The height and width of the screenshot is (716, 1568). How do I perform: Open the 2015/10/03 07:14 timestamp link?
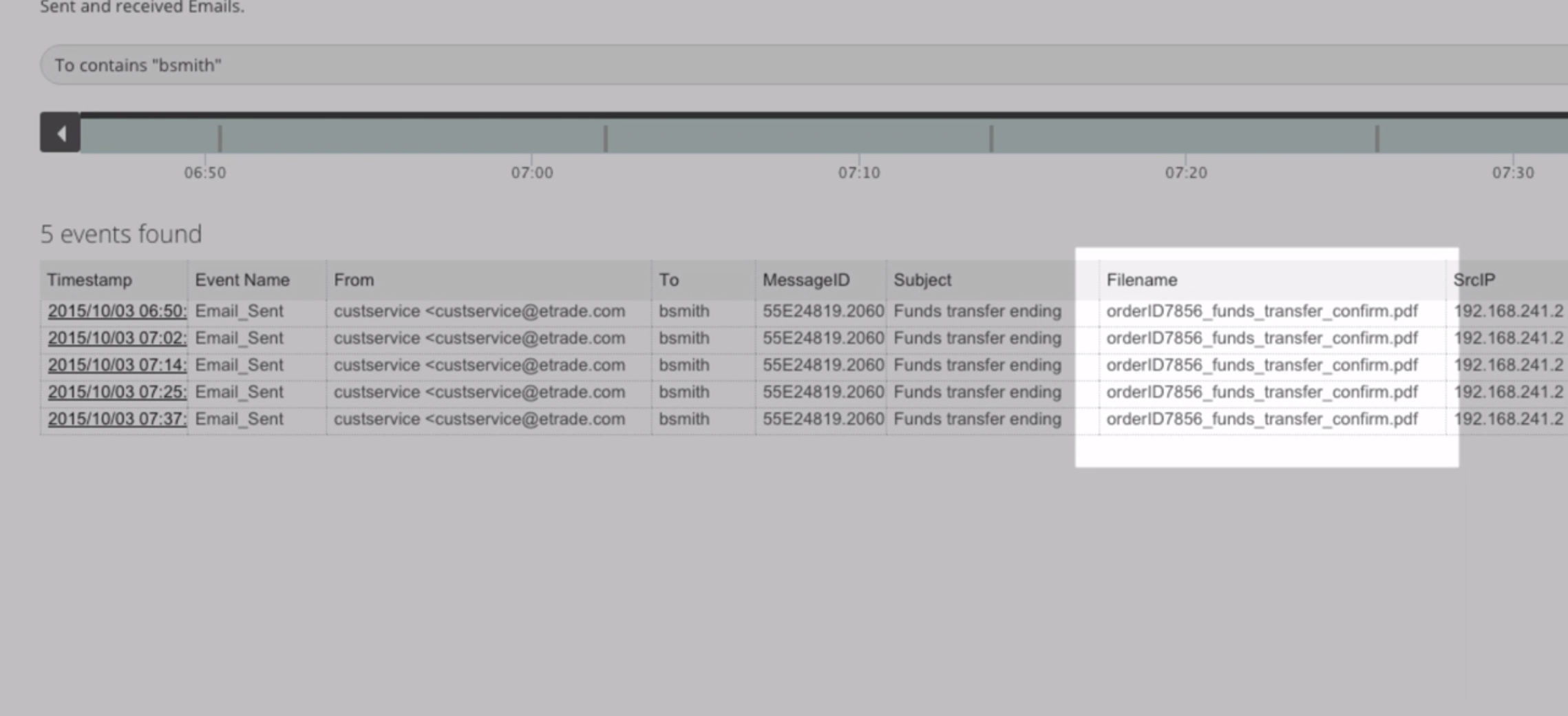click(117, 365)
